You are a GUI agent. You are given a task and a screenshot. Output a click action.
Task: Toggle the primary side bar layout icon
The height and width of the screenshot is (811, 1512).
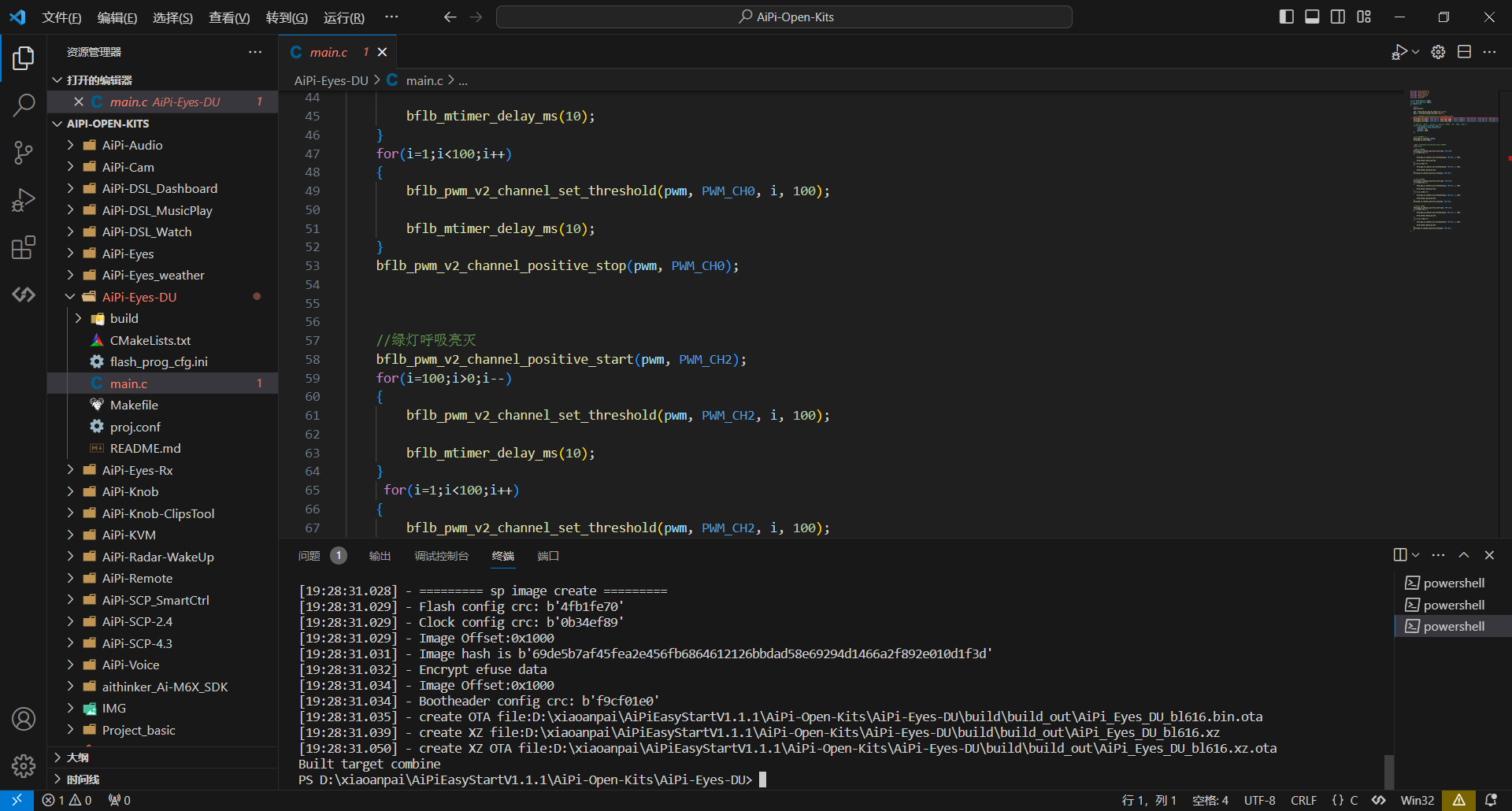[1287, 17]
